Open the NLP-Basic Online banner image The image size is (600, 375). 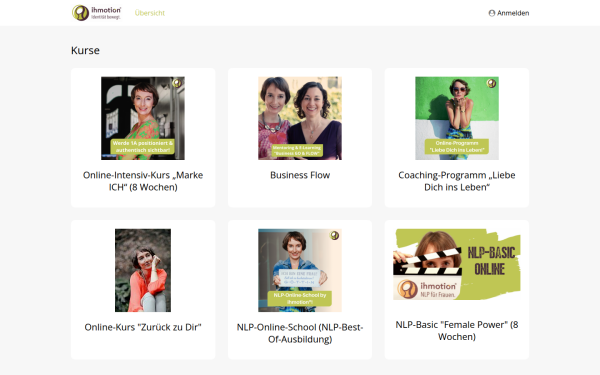[457, 264]
